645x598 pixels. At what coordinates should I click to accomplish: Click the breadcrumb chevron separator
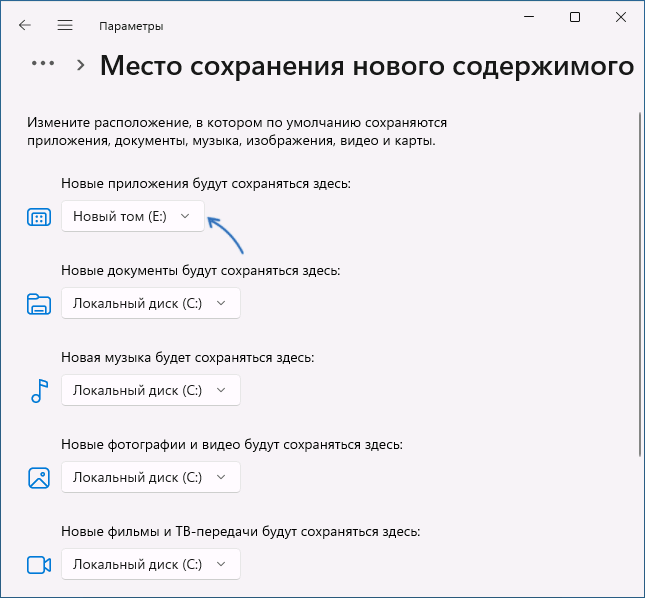[x=81, y=65]
